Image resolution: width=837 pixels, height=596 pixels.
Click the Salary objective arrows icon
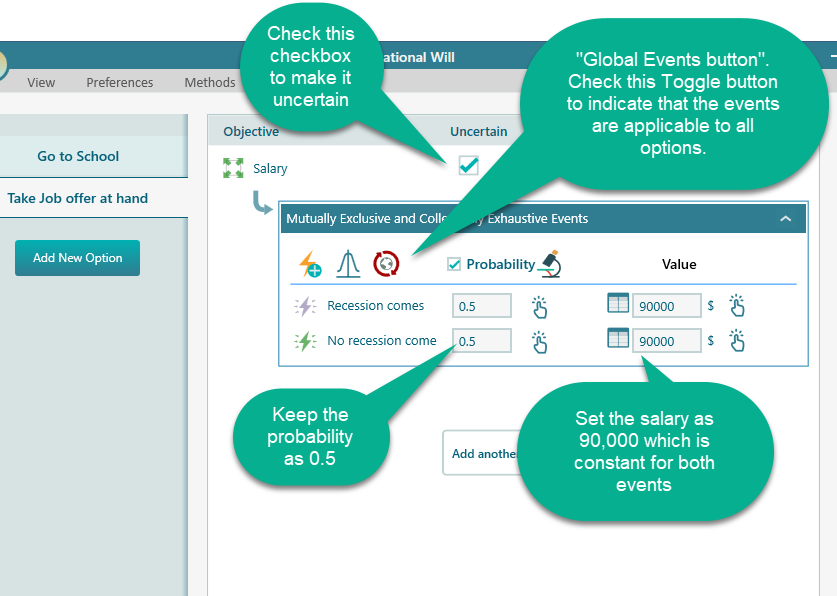coord(233,169)
